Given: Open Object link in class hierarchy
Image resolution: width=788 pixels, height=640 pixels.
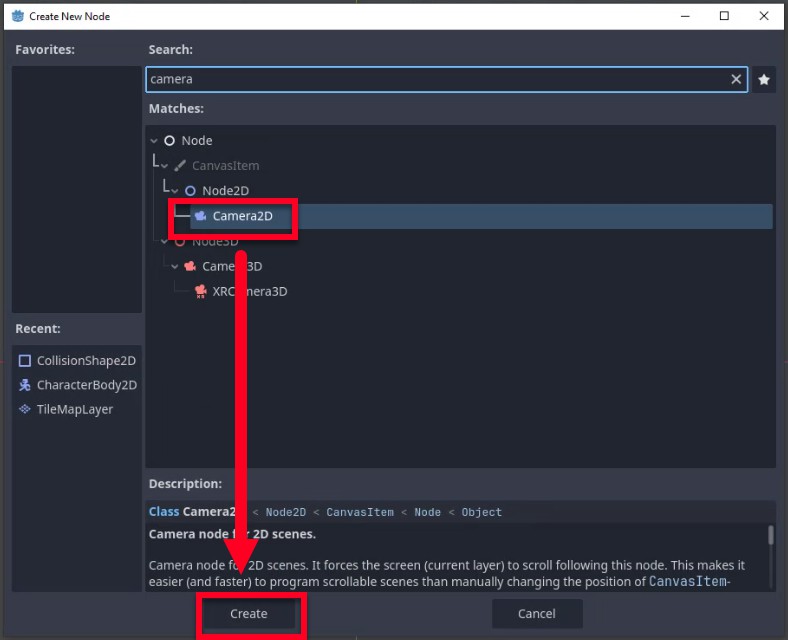Looking at the screenshot, I should click(481, 512).
